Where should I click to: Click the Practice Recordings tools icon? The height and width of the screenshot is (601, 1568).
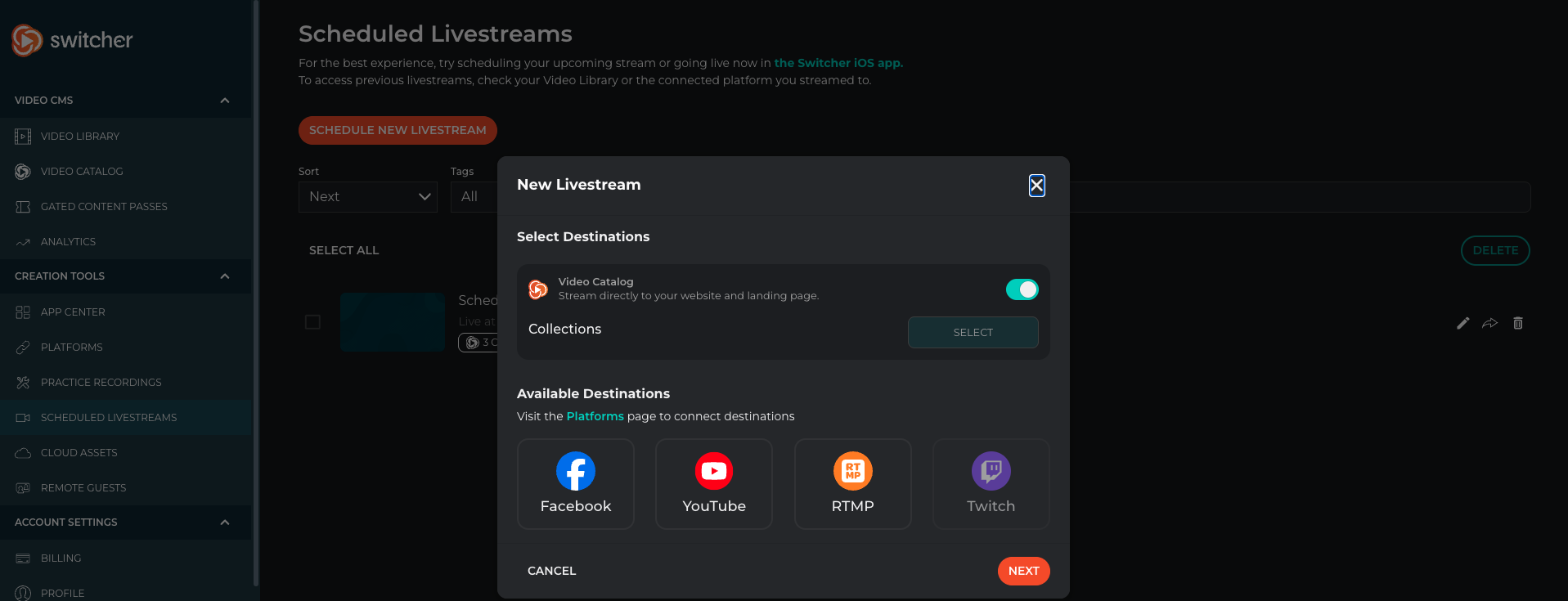tap(23, 383)
